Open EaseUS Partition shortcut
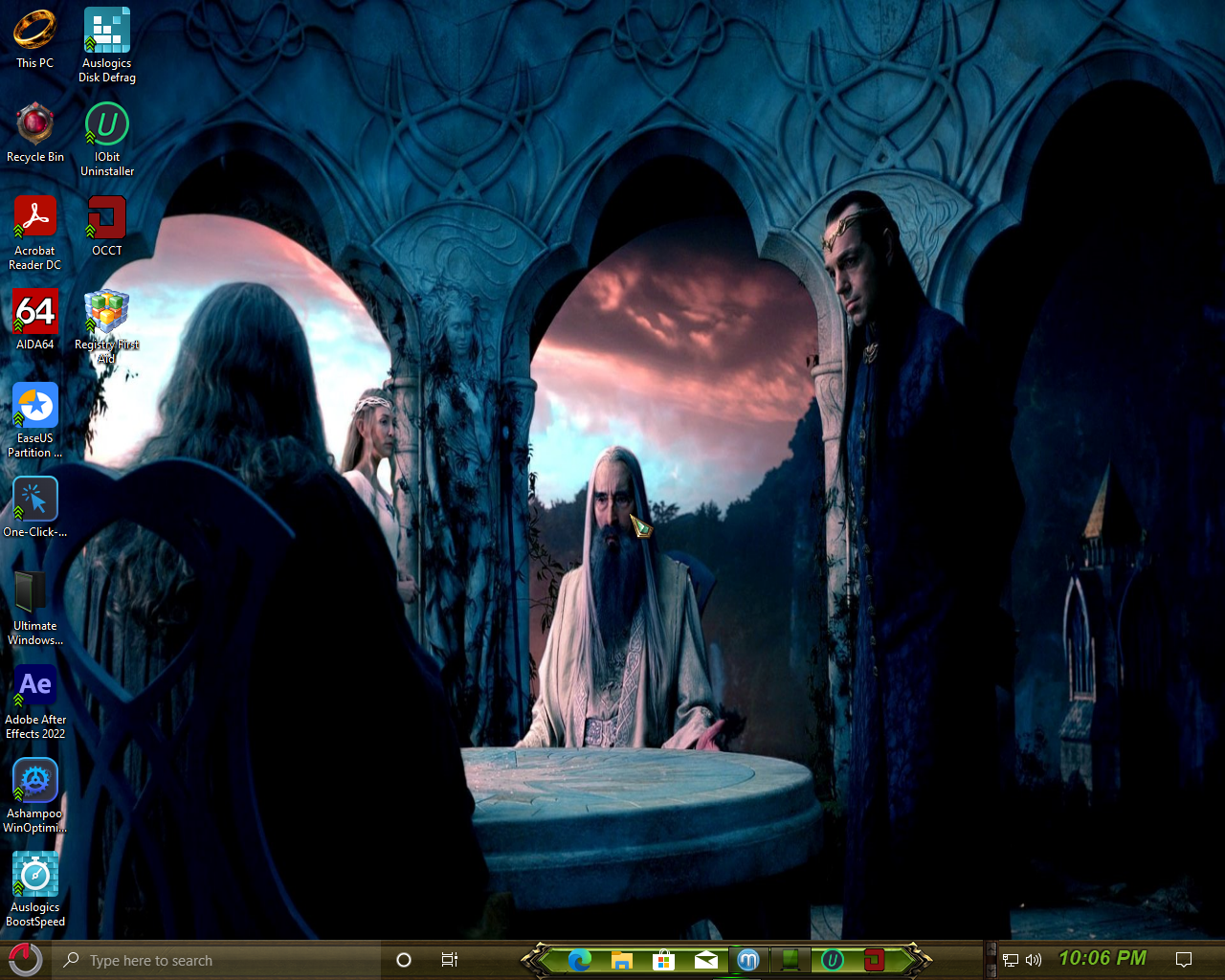1225x980 pixels. pos(35,420)
